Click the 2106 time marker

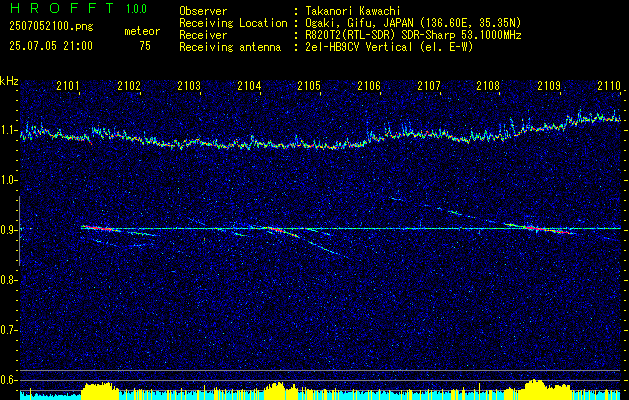(x=369, y=85)
